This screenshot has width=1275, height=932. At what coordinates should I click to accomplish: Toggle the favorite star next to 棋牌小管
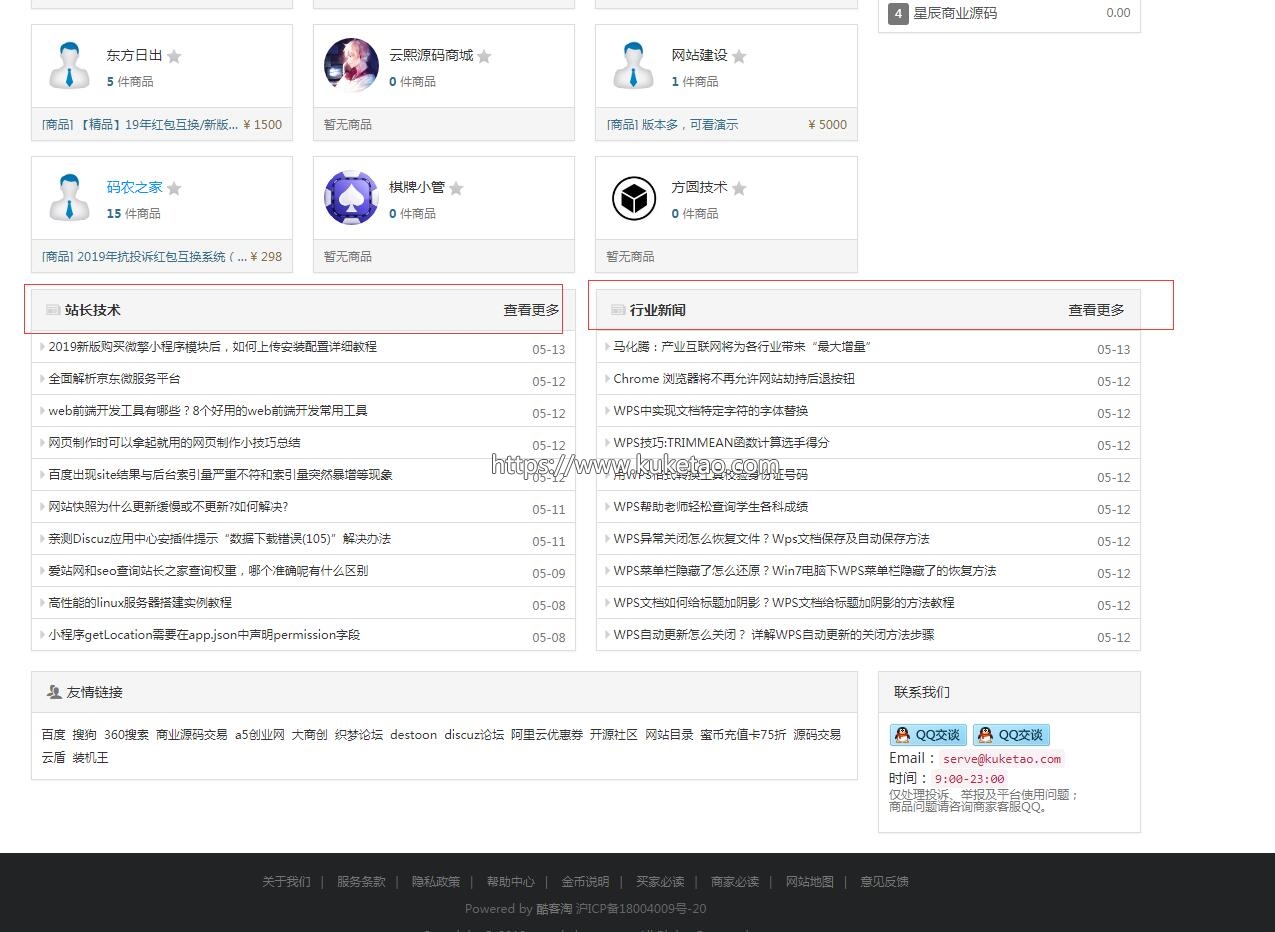456,189
